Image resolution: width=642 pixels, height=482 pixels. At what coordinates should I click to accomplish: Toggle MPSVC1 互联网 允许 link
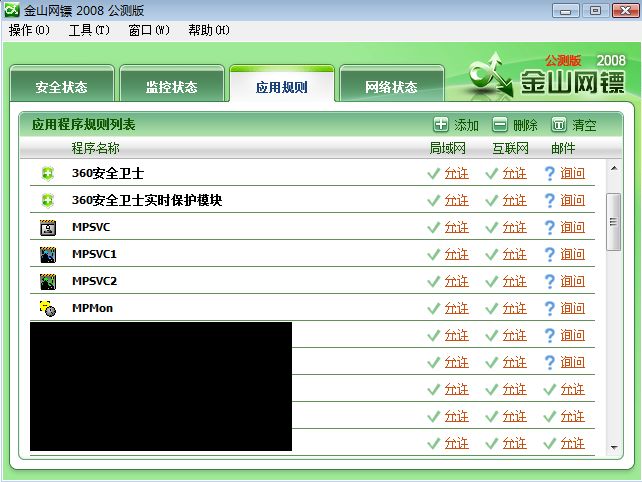coord(515,255)
